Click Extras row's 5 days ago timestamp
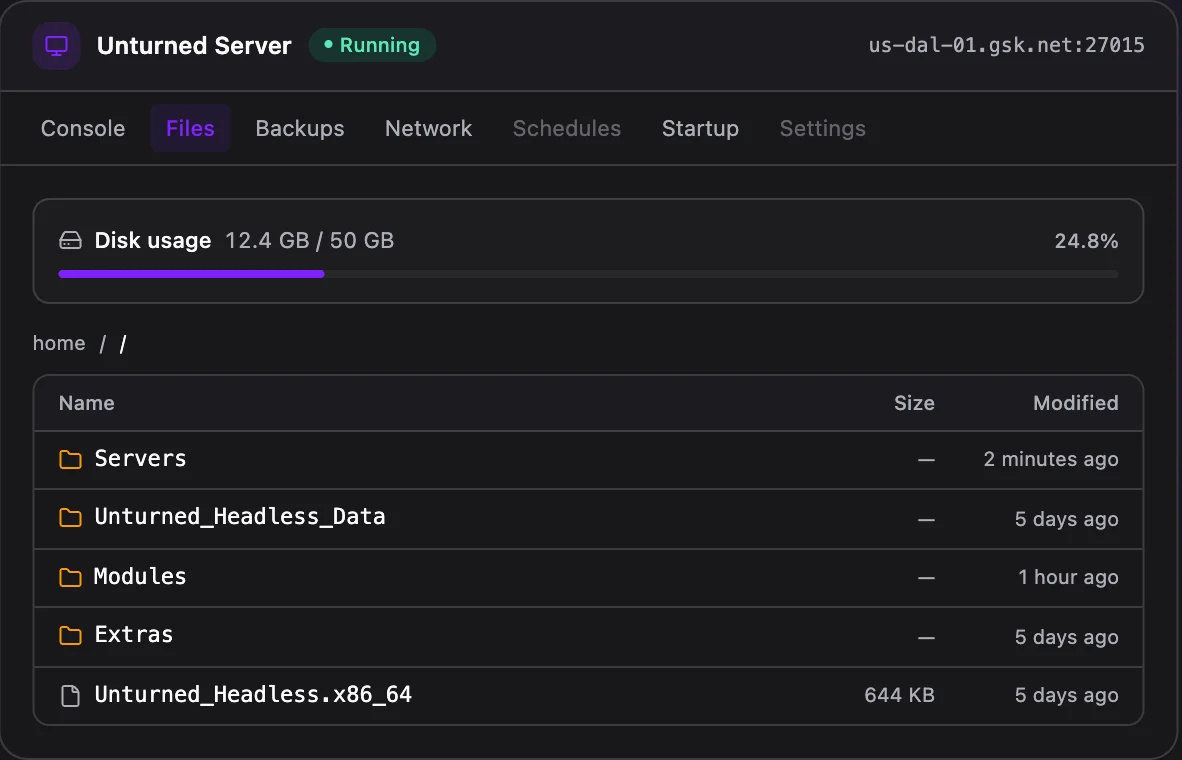Viewport: 1182px width, 760px height. pos(1067,637)
